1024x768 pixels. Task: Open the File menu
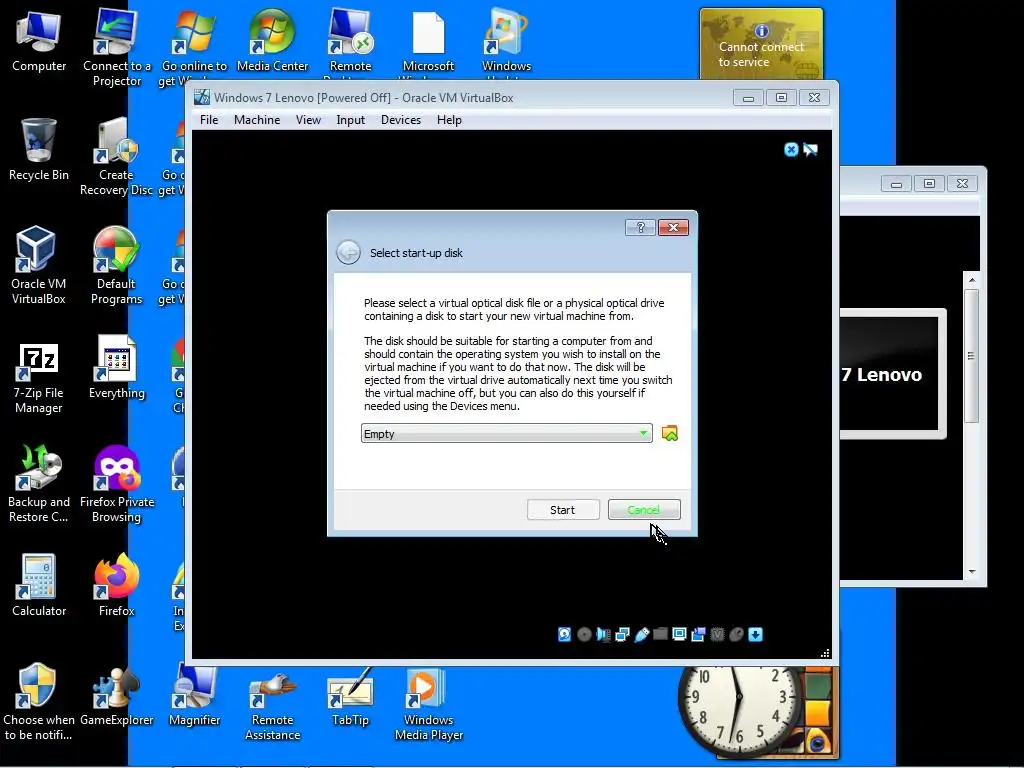point(209,120)
